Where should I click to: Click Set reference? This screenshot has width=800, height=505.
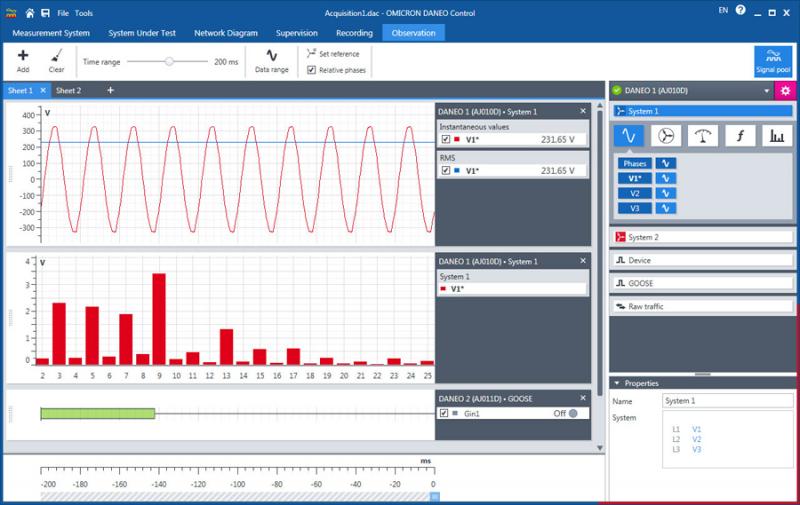click(333, 54)
